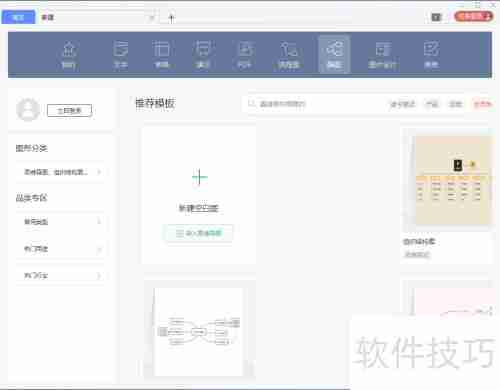Click the 图形分类 sidebar heading

click(32, 148)
